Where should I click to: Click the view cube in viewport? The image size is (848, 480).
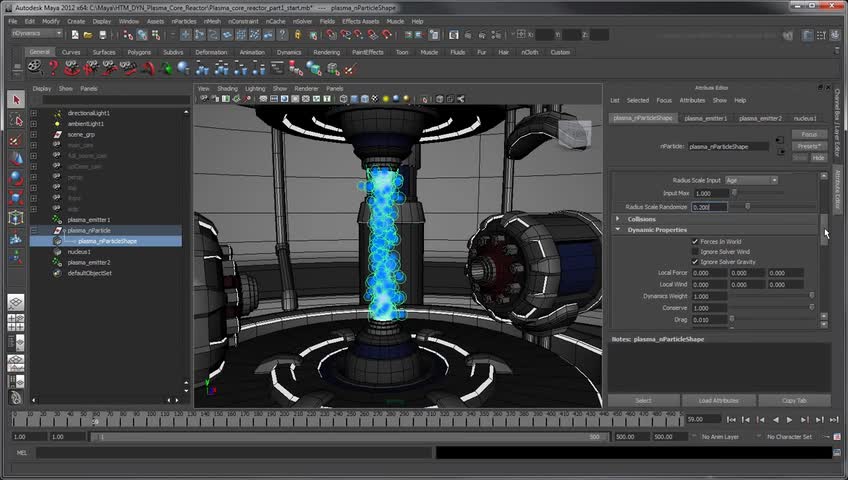point(575,133)
